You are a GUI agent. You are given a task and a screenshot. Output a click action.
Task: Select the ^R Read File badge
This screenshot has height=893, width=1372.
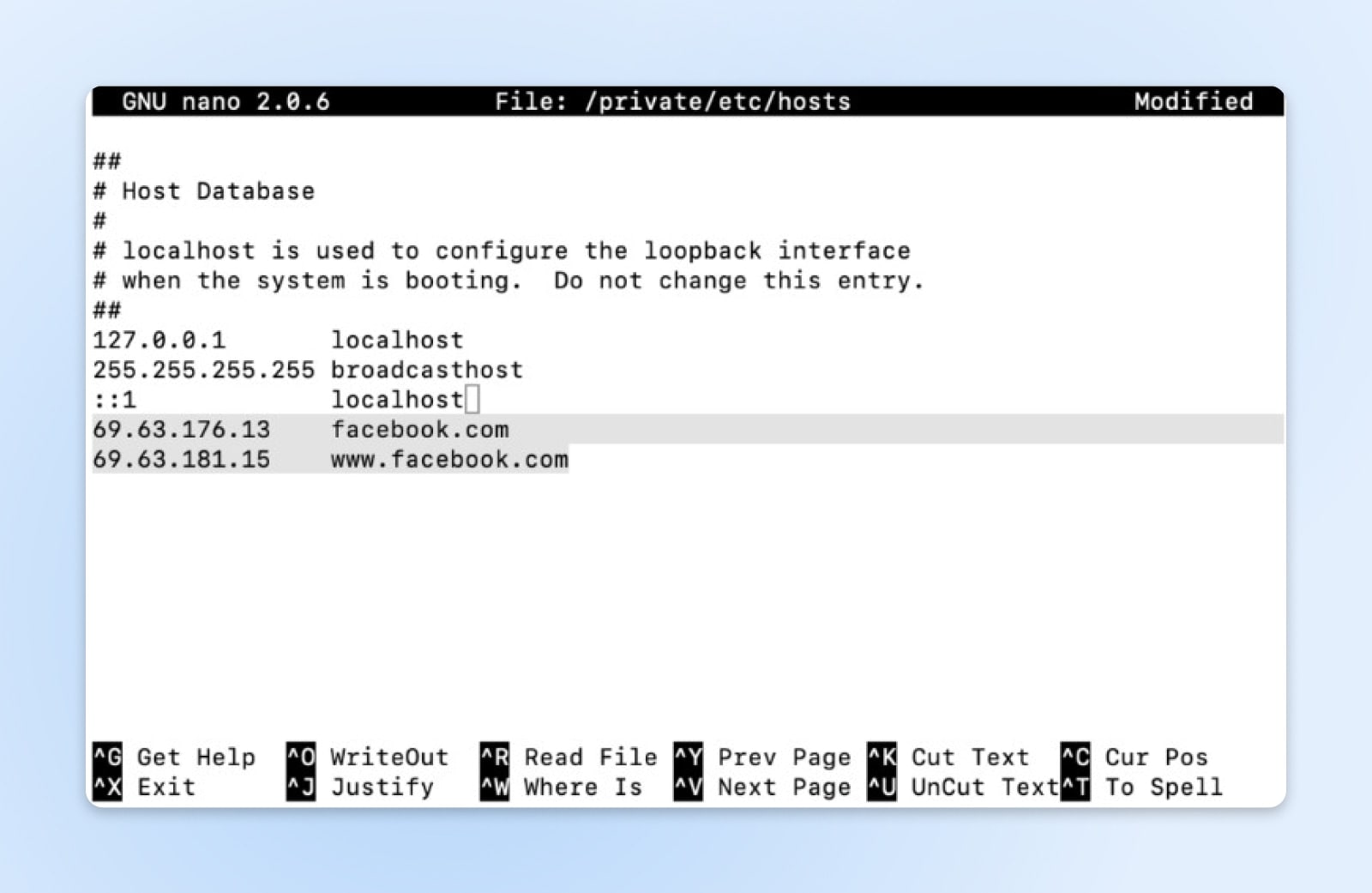click(x=496, y=757)
